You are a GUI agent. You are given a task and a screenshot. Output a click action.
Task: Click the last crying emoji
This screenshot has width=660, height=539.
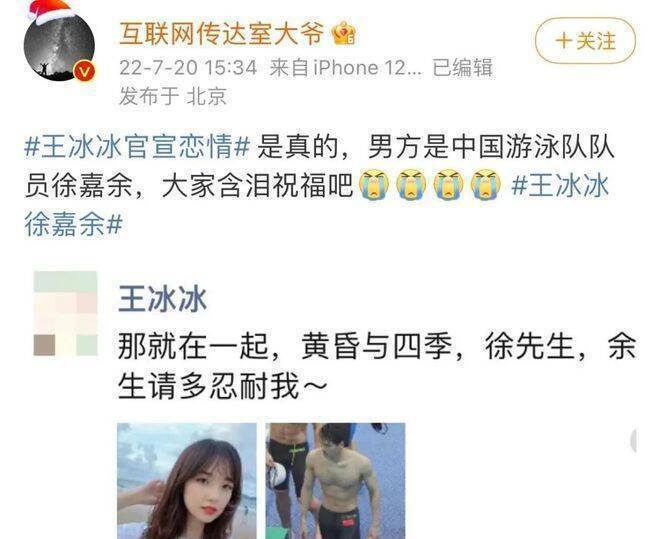pos(486,185)
